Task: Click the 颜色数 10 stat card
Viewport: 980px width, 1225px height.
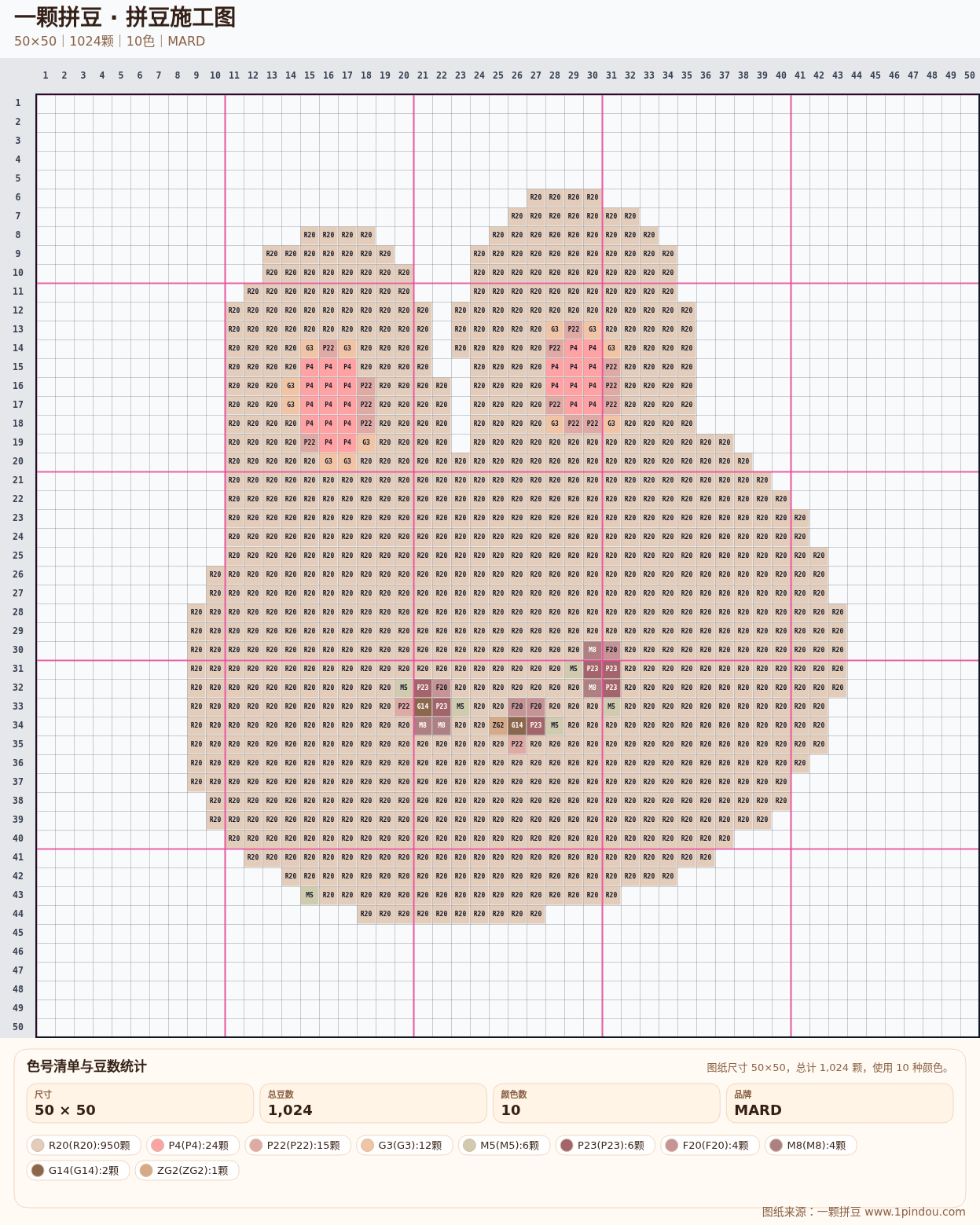Action: [x=606, y=1103]
